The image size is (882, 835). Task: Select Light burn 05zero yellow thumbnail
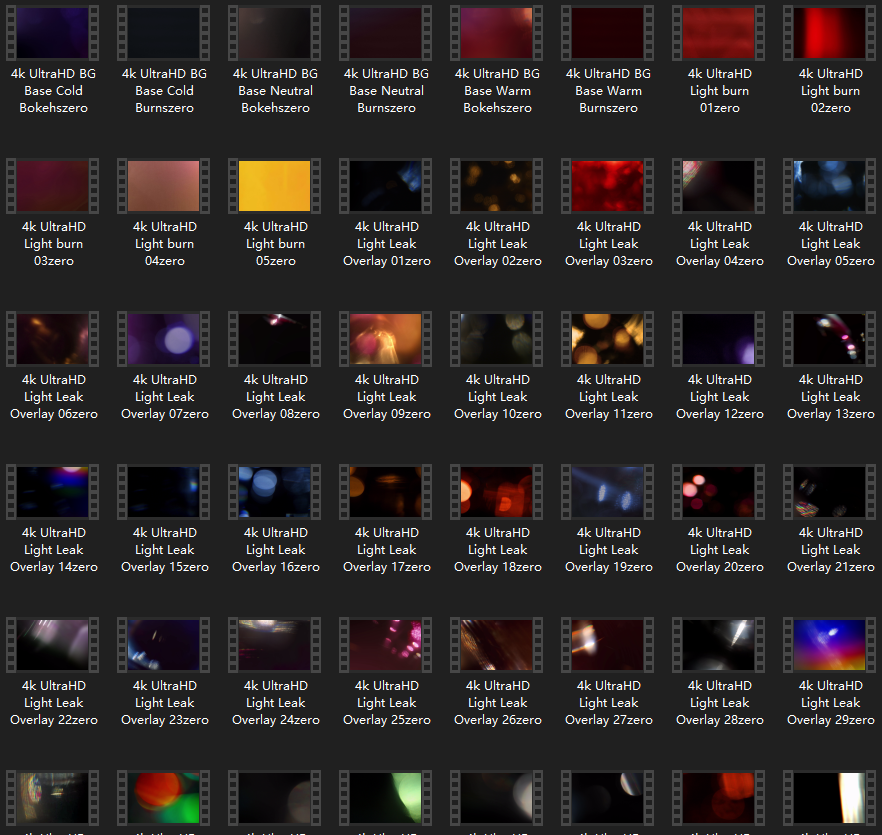[274, 186]
